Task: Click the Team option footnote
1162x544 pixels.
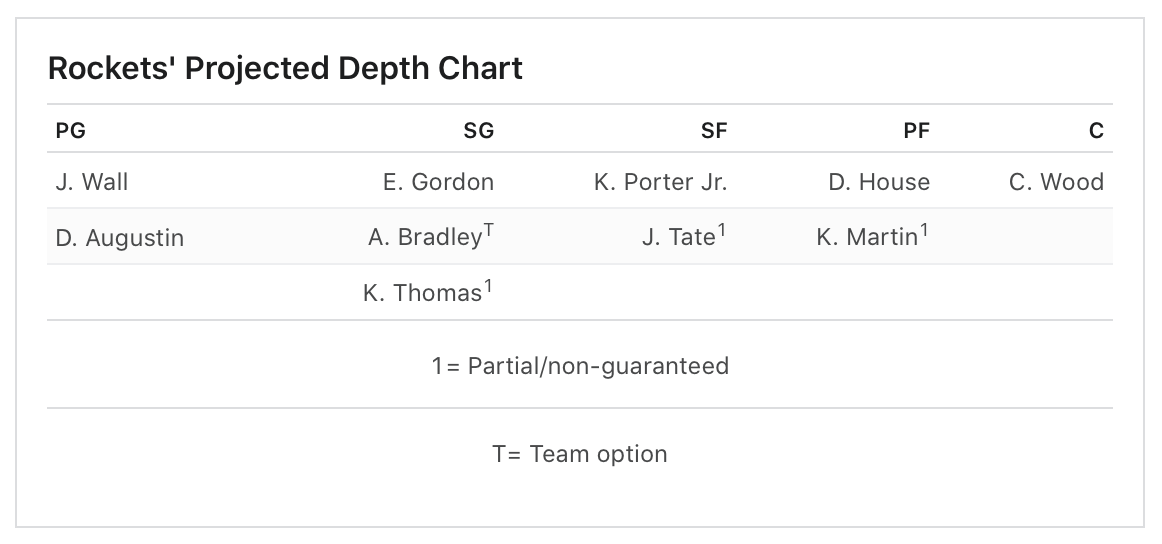Action: point(580,454)
